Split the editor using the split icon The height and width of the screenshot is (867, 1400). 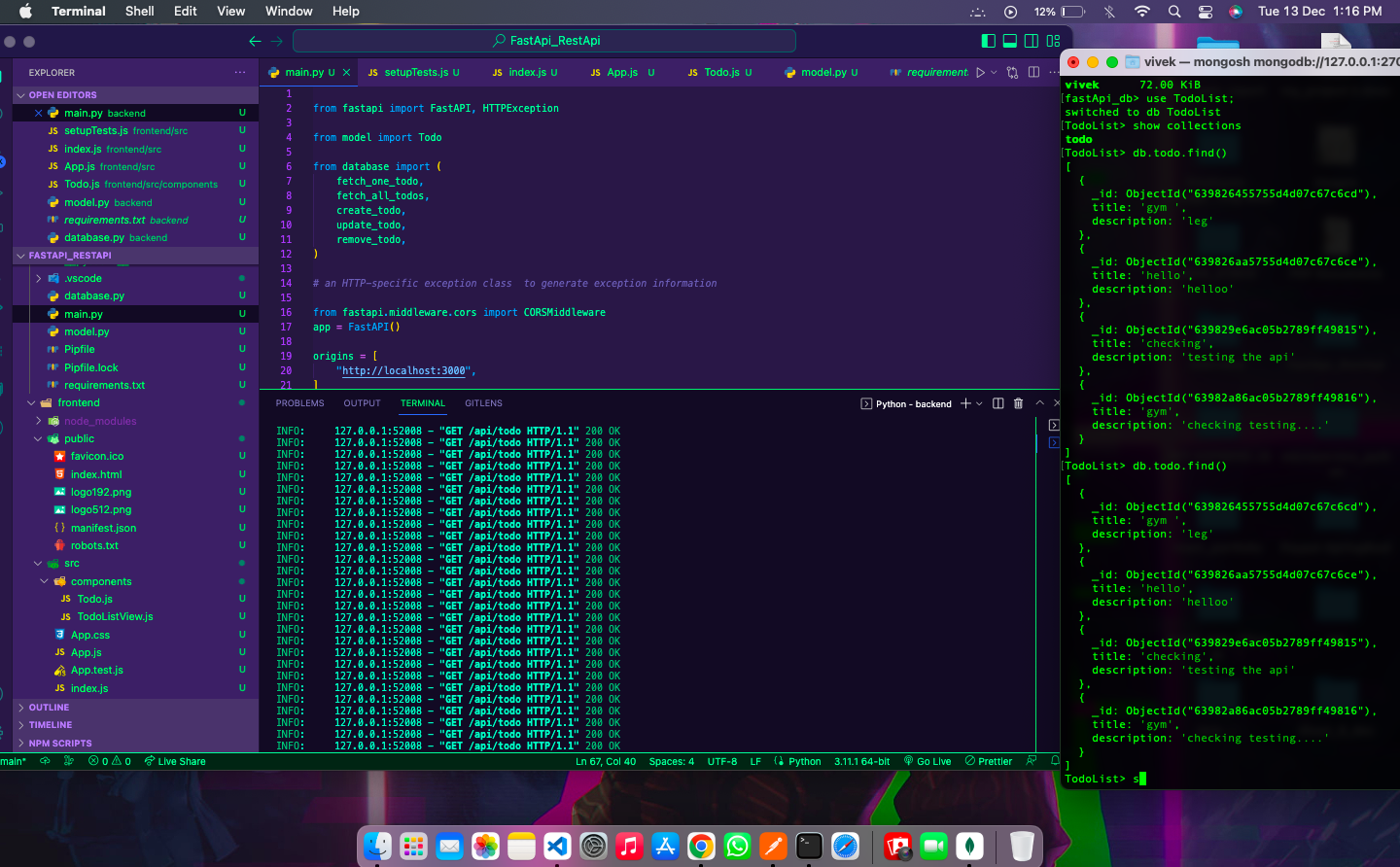[x=1033, y=72]
